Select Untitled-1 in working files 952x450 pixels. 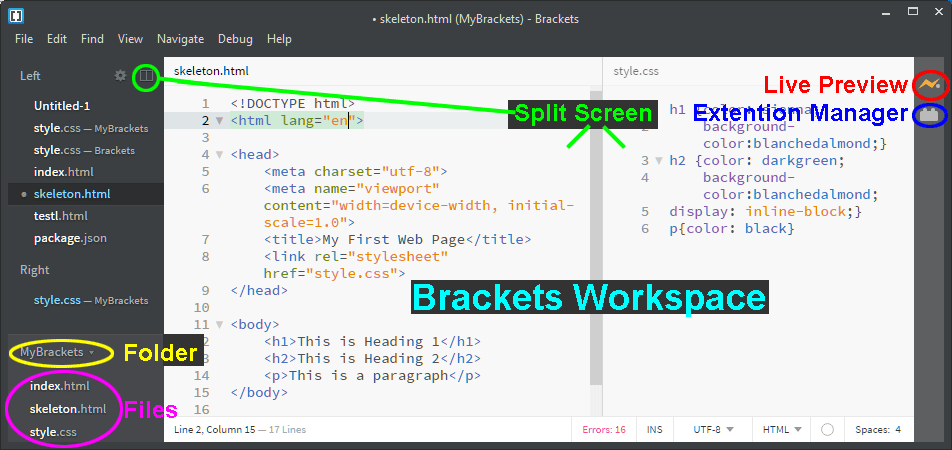[62, 106]
